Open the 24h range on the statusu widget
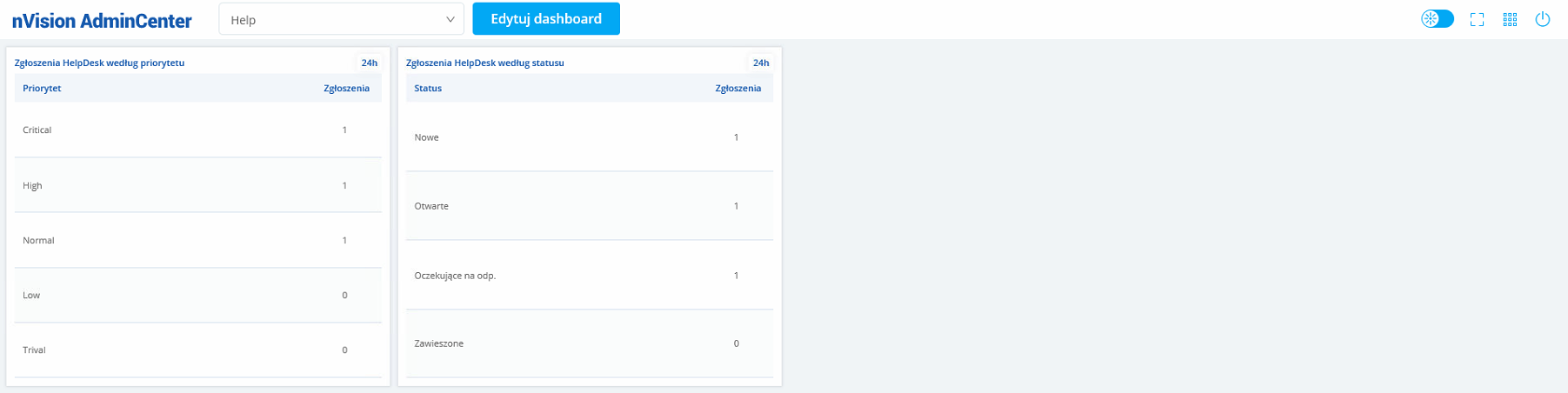The image size is (1568, 393). click(760, 63)
